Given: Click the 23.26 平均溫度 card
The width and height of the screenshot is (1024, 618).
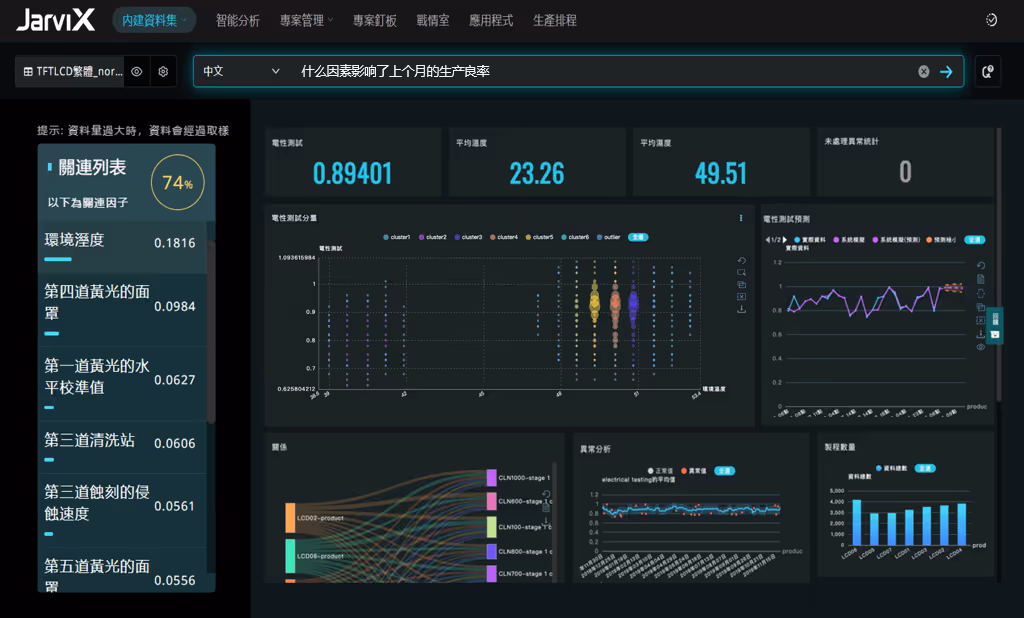Looking at the screenshot, I should tap(537, 162).
